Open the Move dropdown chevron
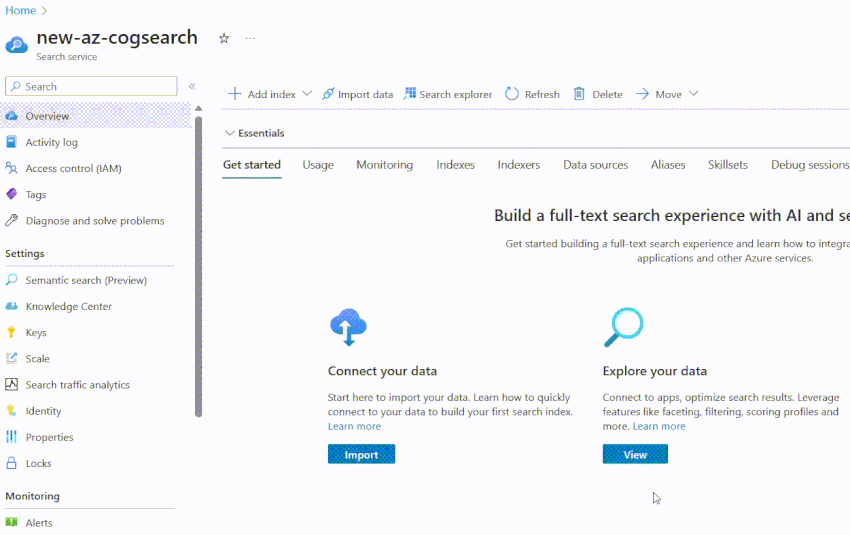 (x=693, y=93)
